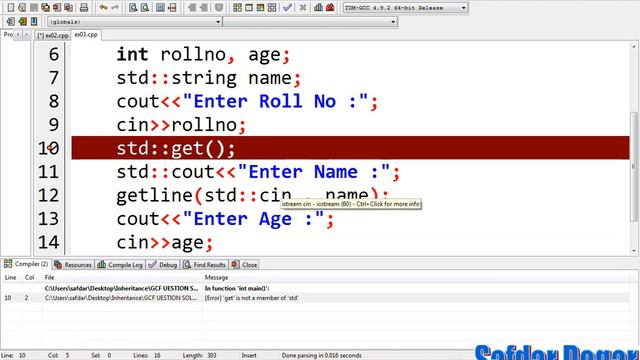Click right tab-scroll arrow beside Pro tab

pyautogui.click(x=27, y=35)
